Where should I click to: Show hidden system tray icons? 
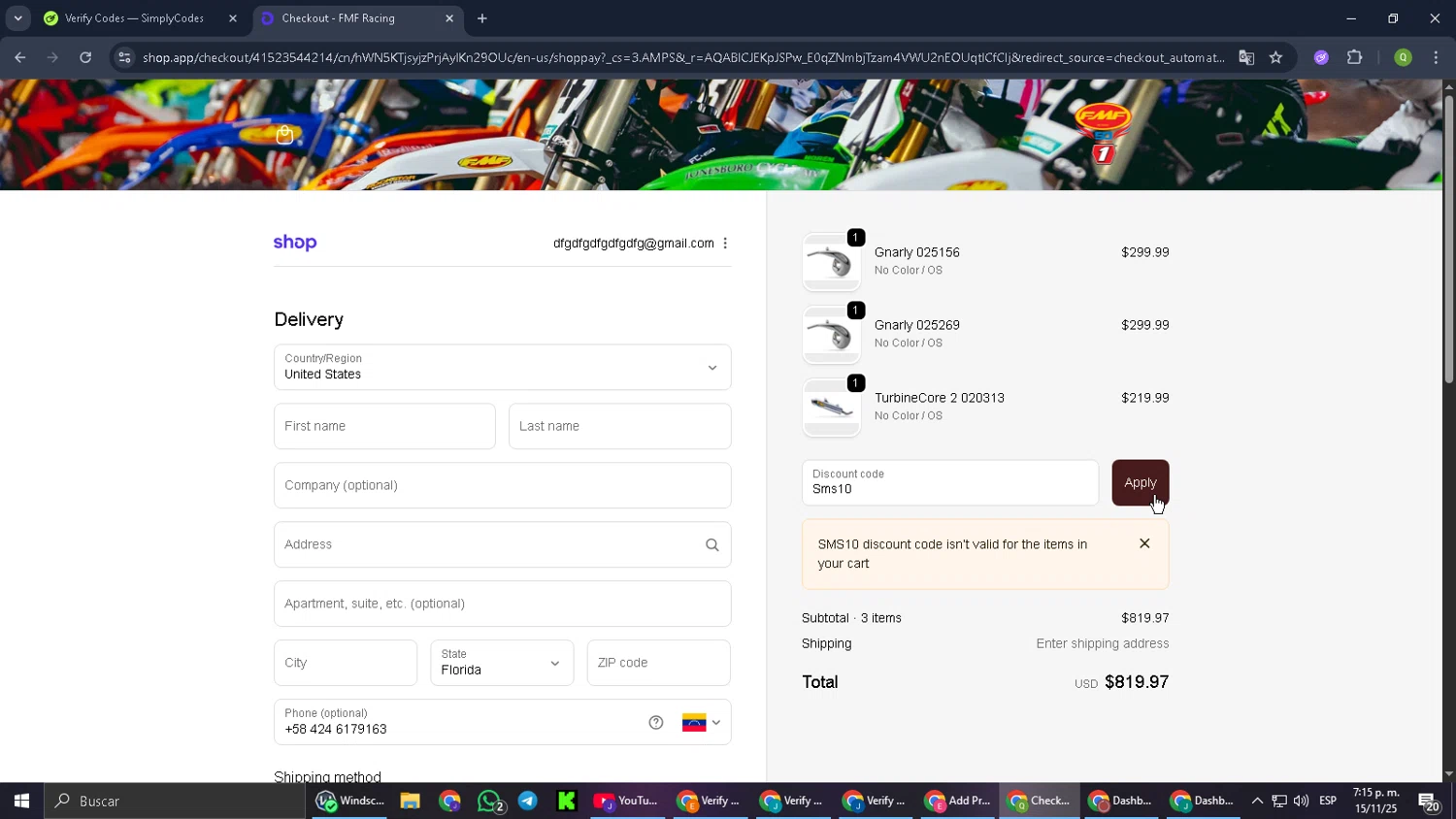1257,801
